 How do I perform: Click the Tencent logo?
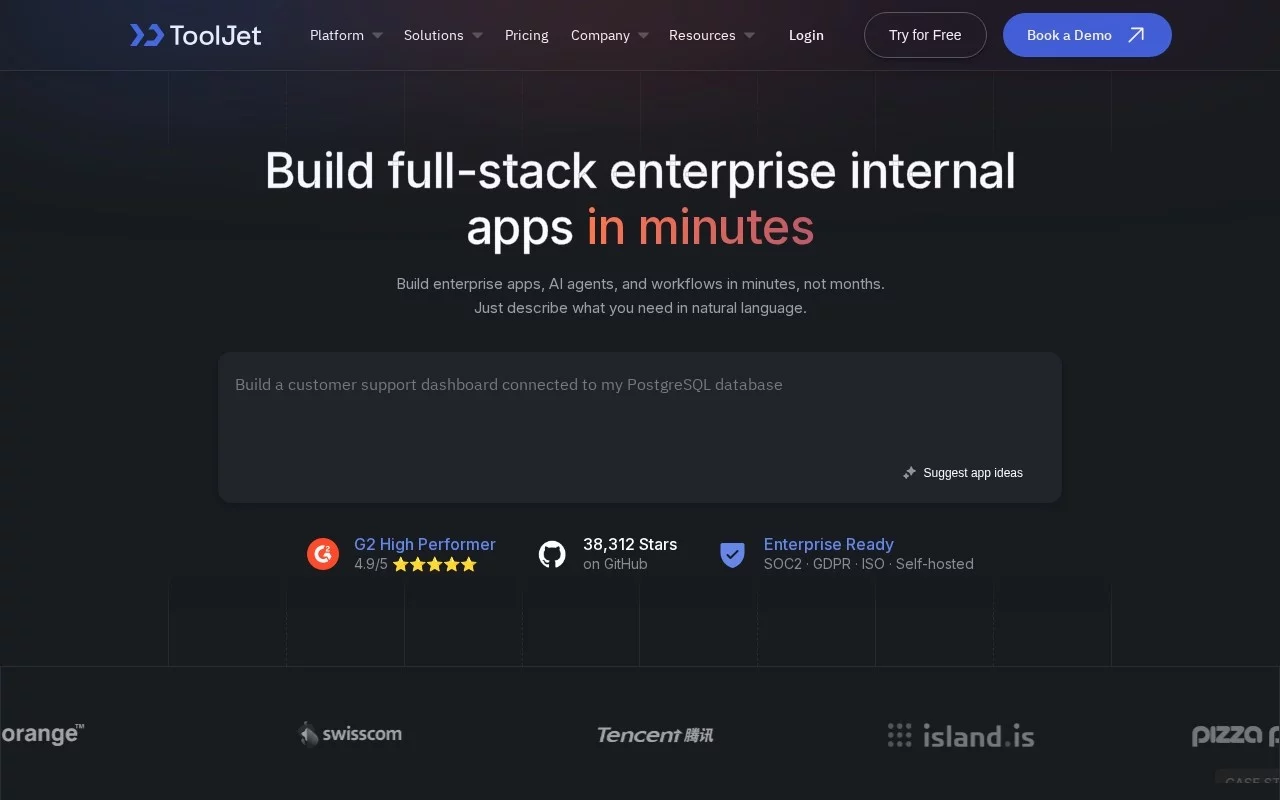tap(655, 735)
